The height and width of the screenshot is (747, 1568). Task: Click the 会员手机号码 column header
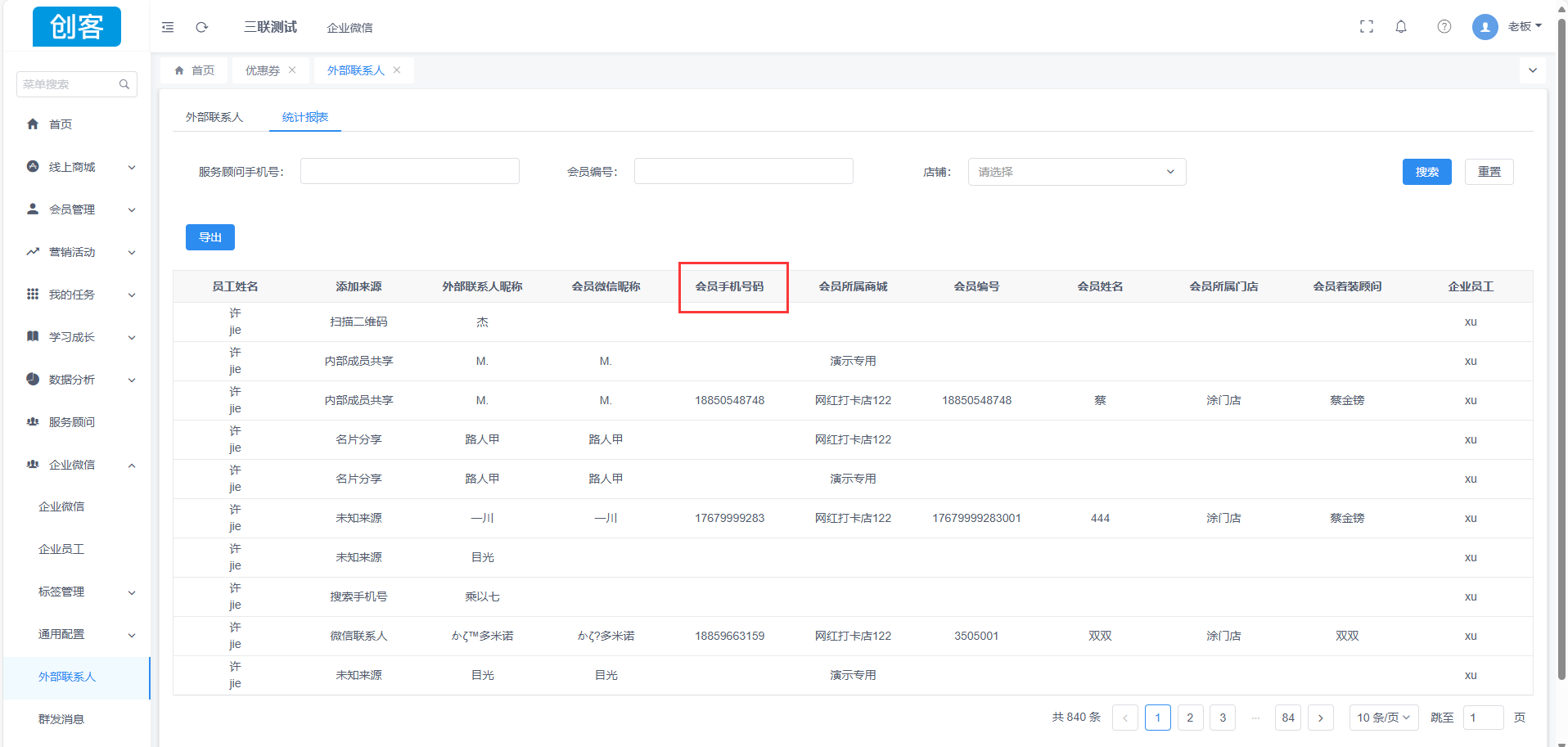click(730, 286)
